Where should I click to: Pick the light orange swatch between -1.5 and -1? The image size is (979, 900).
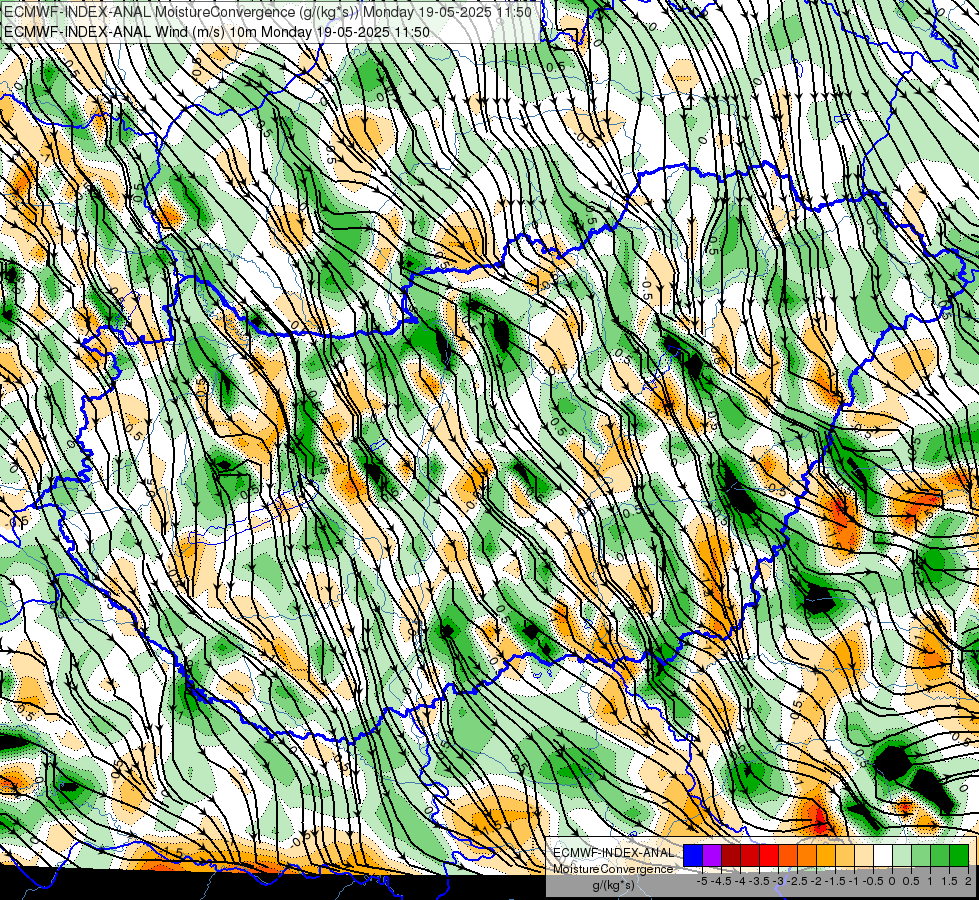tap(845, 855)
